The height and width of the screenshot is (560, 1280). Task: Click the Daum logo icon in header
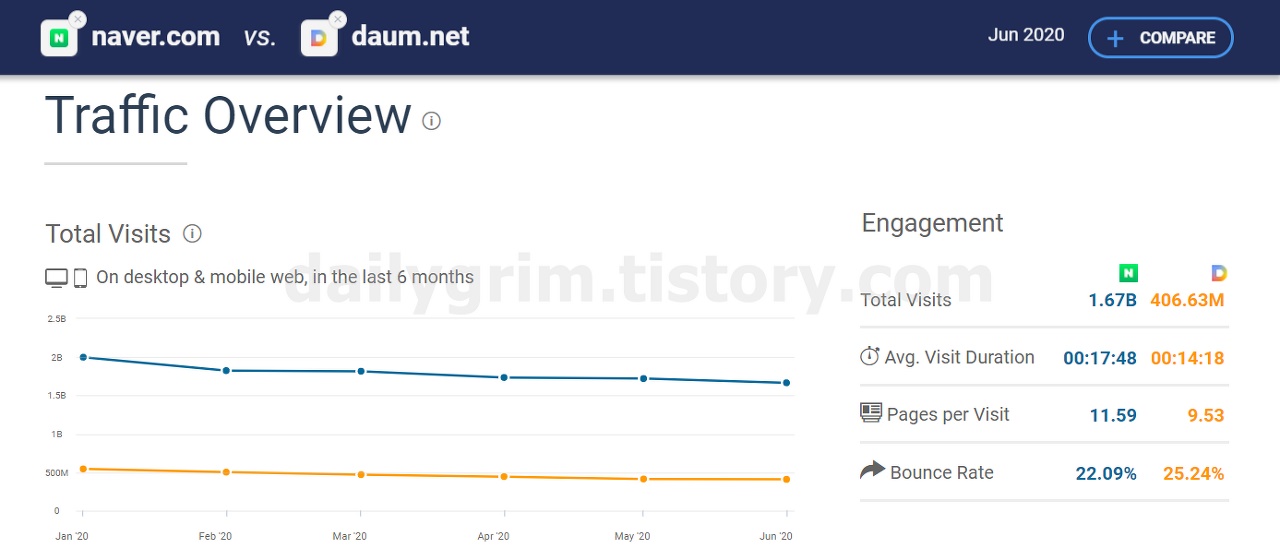(319, 39)
